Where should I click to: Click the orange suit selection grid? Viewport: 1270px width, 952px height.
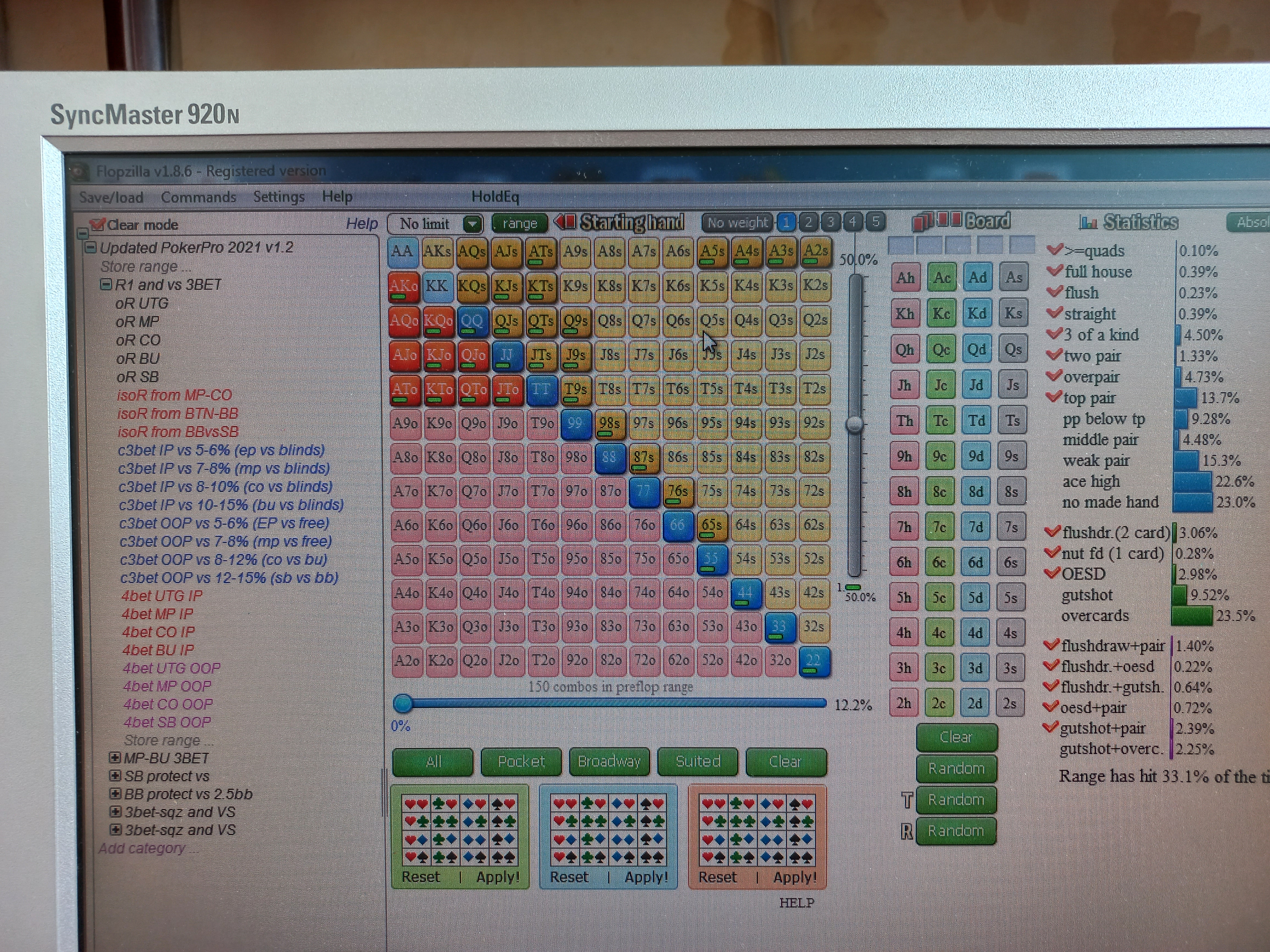click(757, 830)
